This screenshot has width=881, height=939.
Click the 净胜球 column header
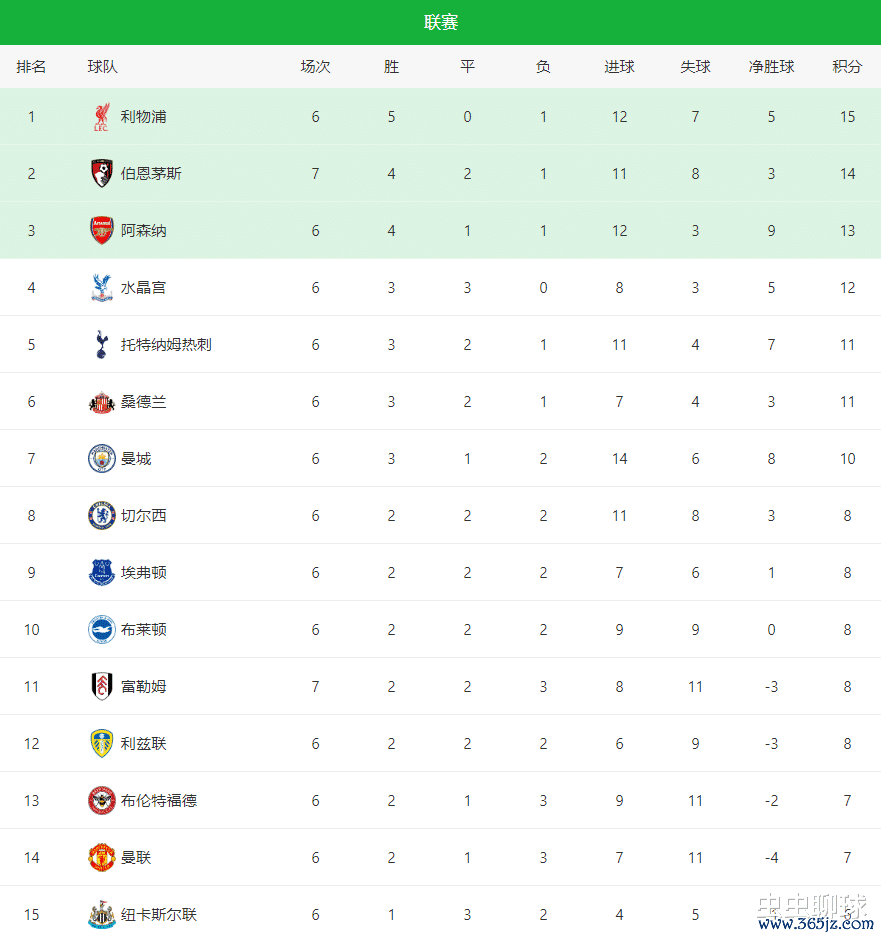tap(771, 67)
